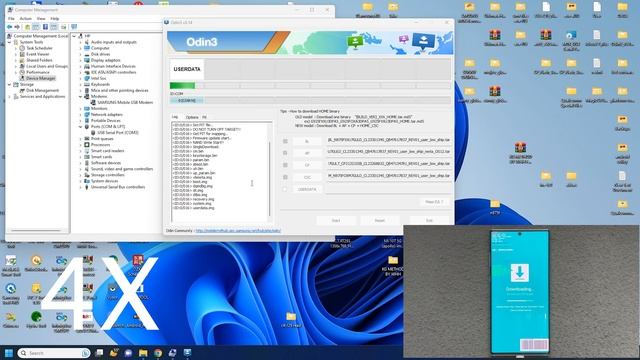Screen dimensions: 640x360
Task: Open the KG METHOD folder on desktop
Action: pos(393,266)
